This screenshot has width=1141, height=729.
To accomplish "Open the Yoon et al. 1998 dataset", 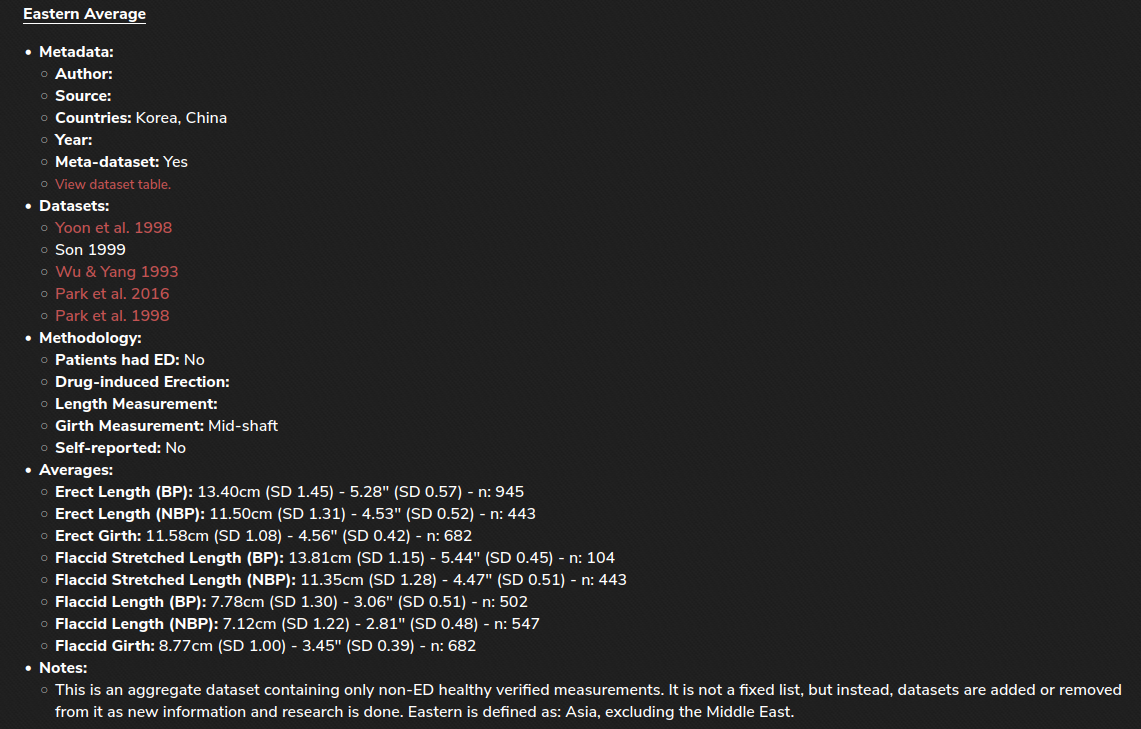I will (x=114, y=228).
